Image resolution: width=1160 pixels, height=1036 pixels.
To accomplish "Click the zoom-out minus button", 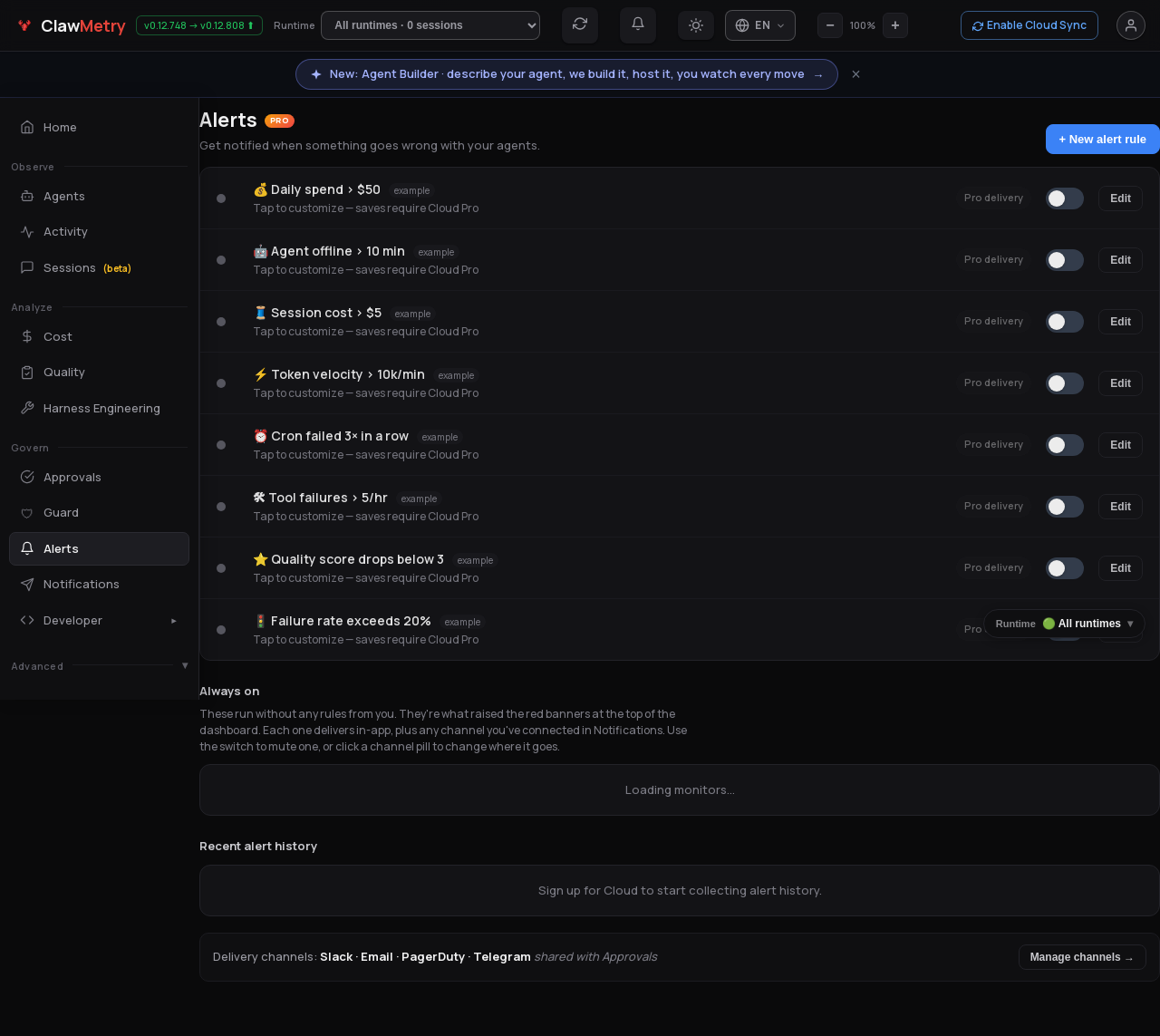I will (x=830, y=25).
